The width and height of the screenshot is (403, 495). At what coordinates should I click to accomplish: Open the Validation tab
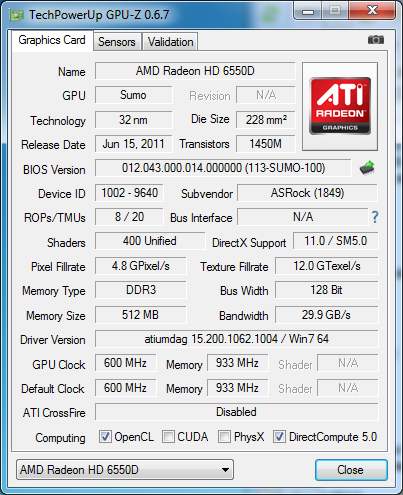170,42
